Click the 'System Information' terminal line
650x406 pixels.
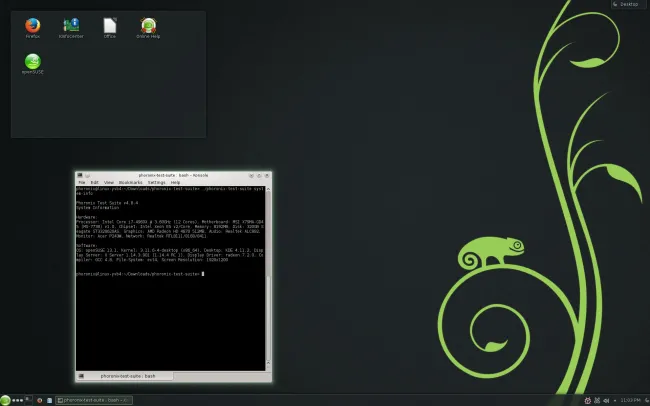point(97,207)
